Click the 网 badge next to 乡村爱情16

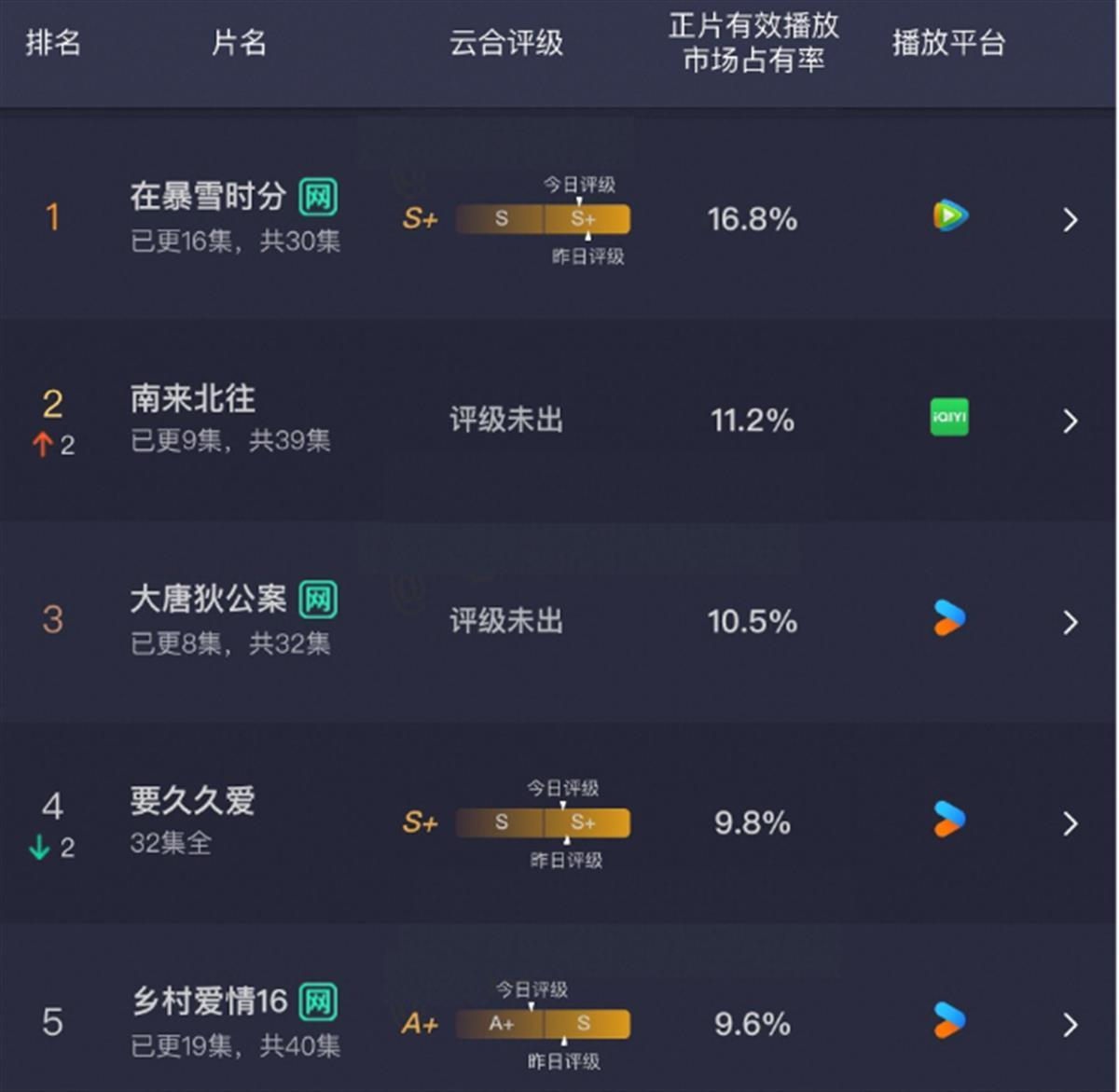point(318,1002)
